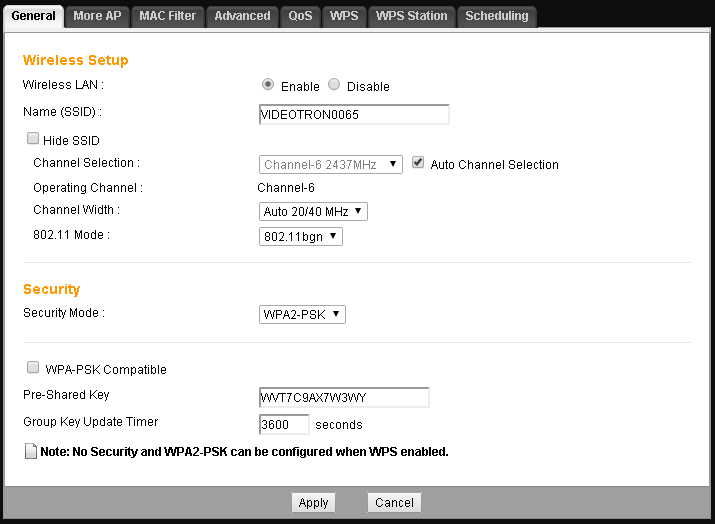The image size is (715, 524).
Task: Click the Pre-Shared Key input field
Action: (343, 398)
